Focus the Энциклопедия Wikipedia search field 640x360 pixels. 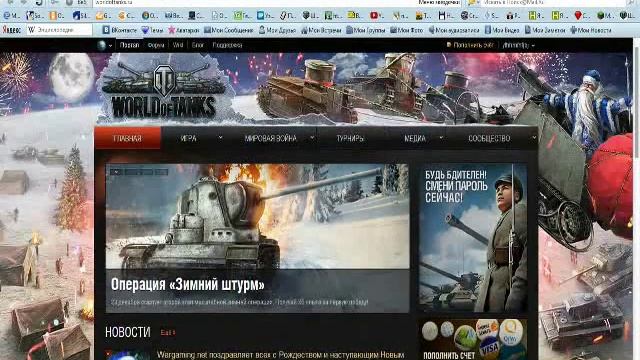[x=59, y=30]
